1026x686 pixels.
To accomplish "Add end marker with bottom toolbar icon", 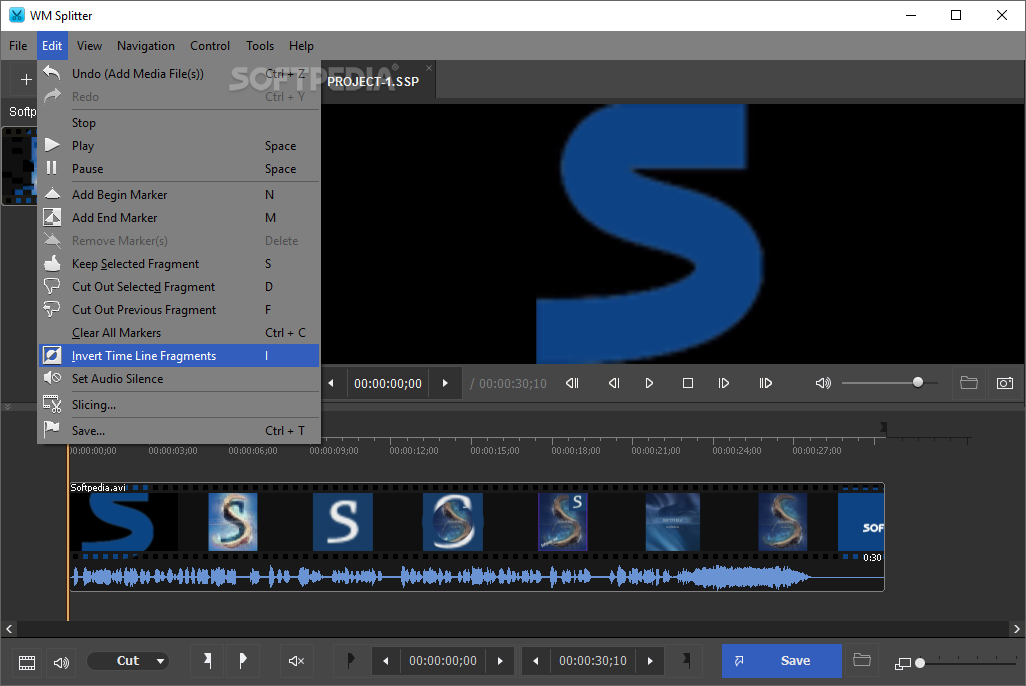I will tap(243, 661).
